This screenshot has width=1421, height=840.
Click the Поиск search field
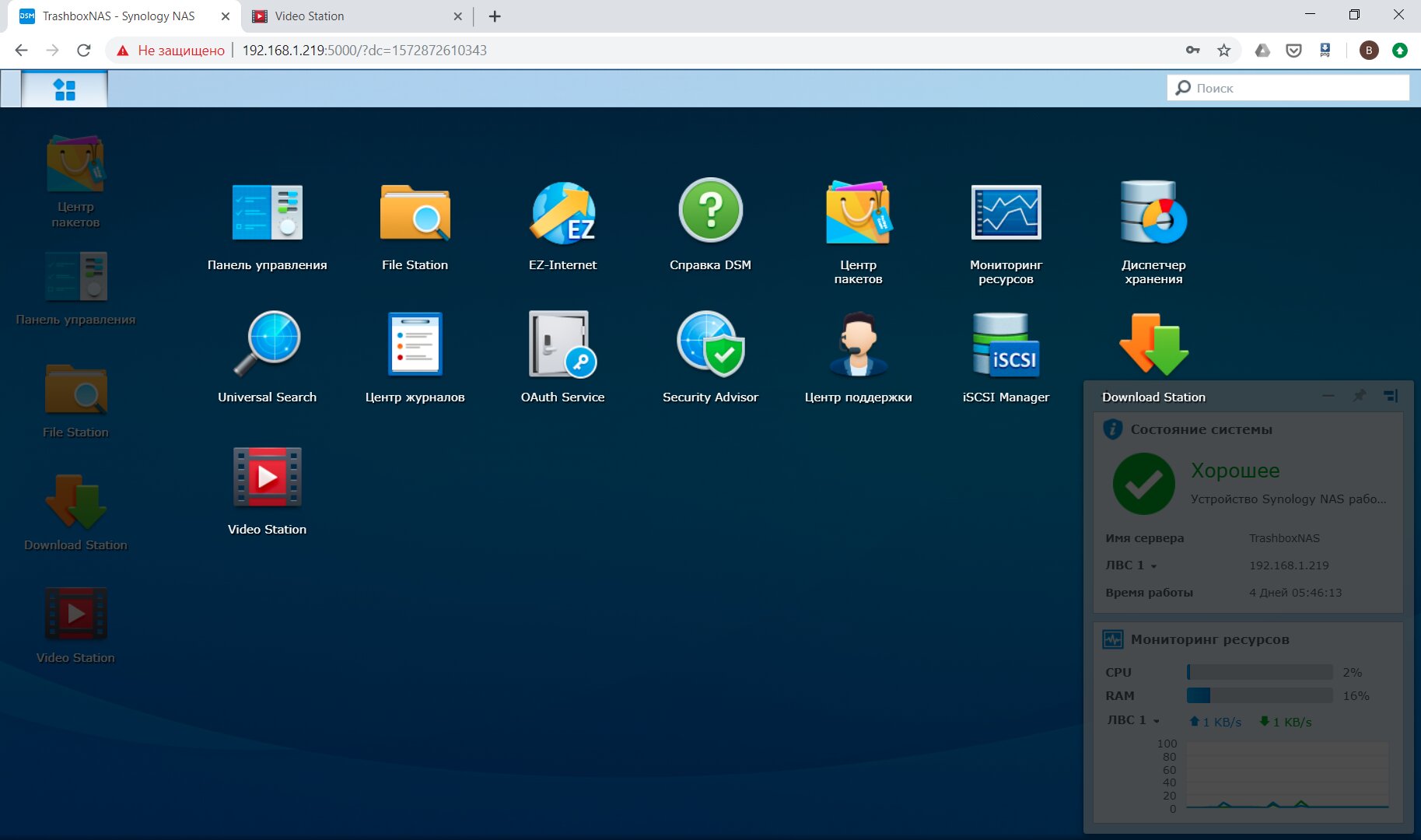pos(1288,88)
